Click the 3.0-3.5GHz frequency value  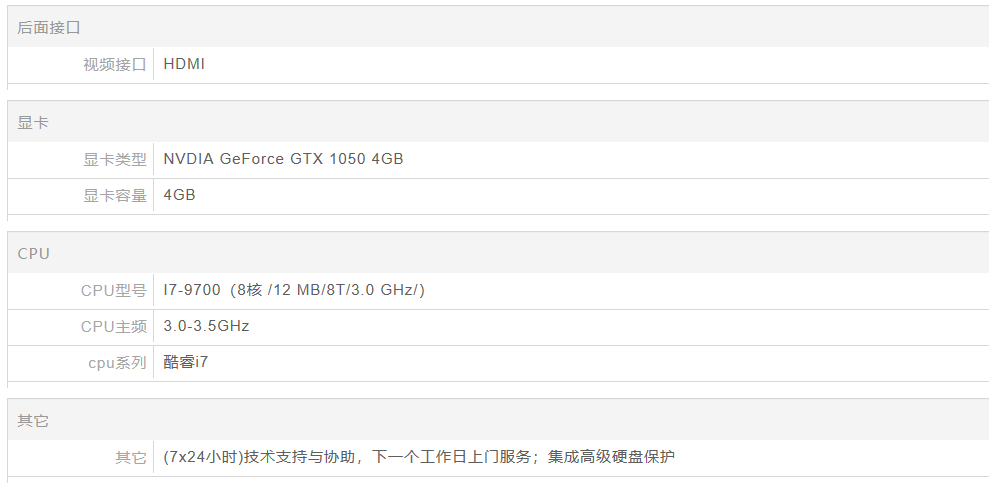pyautogui.click(x=206, y=326)
